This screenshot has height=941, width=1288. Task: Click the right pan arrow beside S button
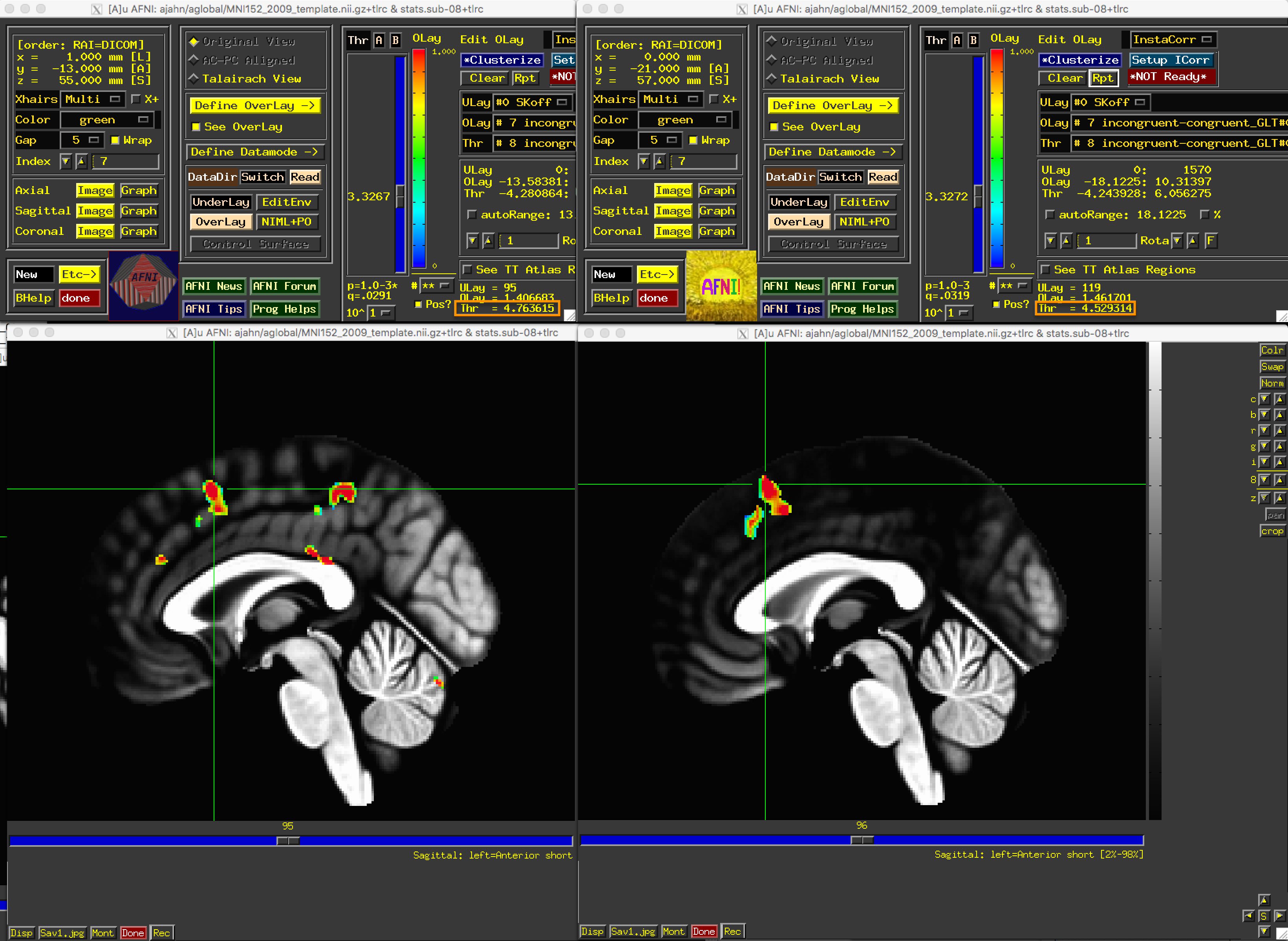tap(1279, 916)
